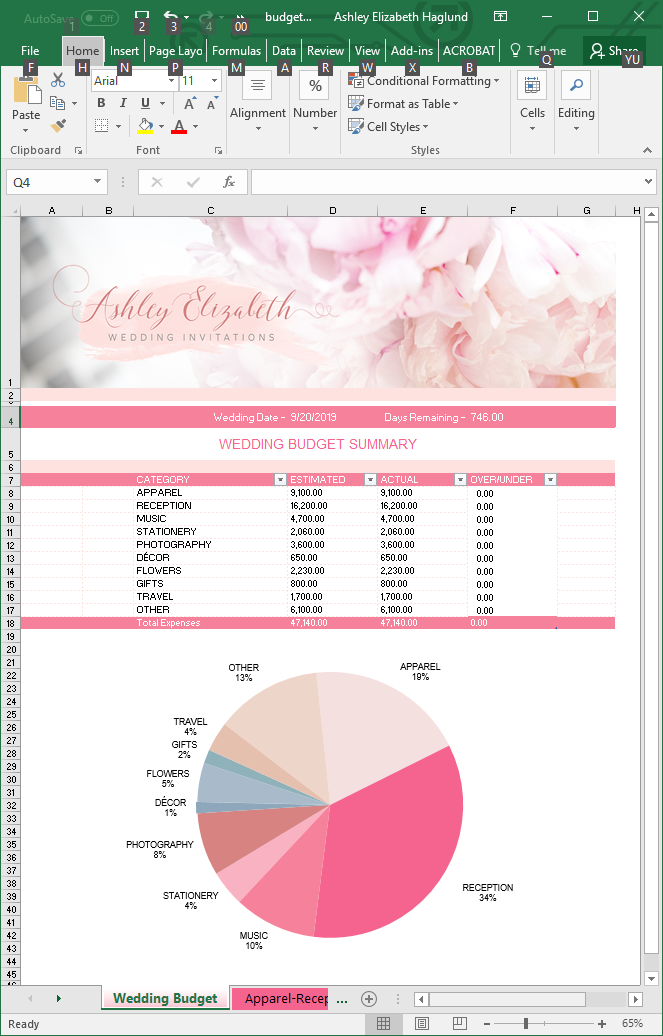Decrease font size with small A
Image resolution: width=663 pixels, height=1036 pixels.
pyautogui.click(x=212, y=104)
